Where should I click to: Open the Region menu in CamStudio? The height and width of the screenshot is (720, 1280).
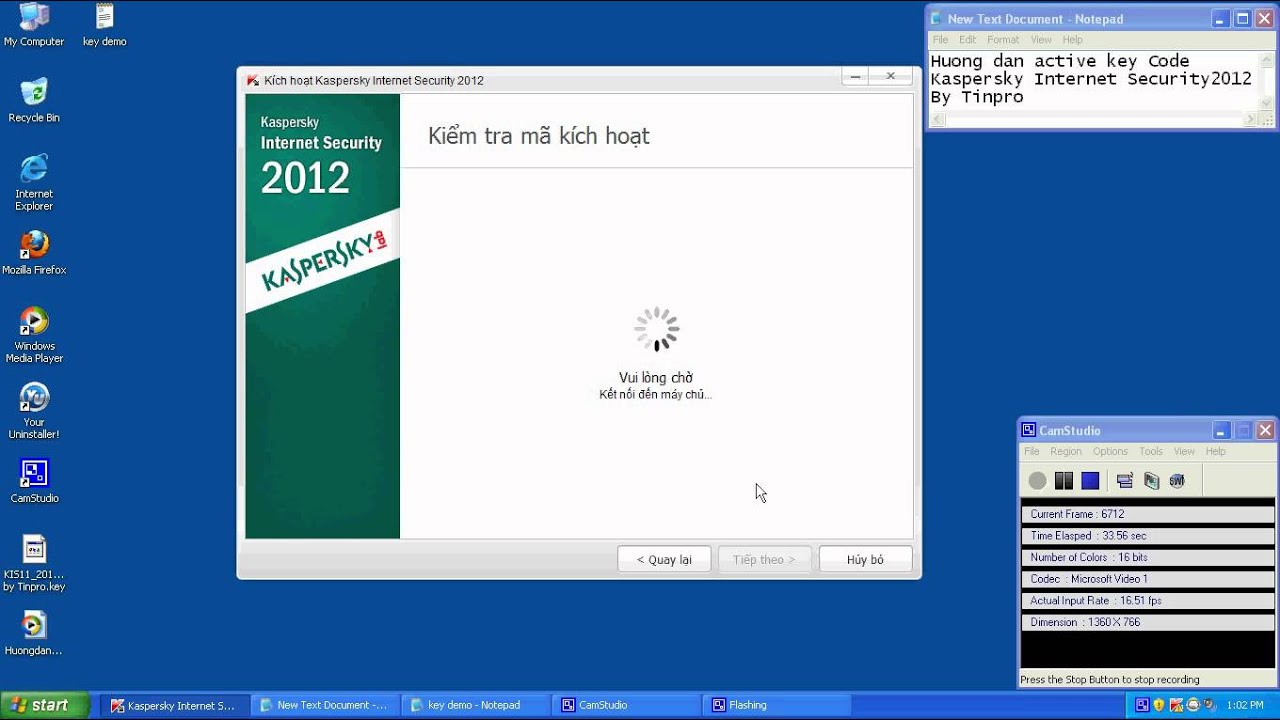click(x=1066, y=452)
